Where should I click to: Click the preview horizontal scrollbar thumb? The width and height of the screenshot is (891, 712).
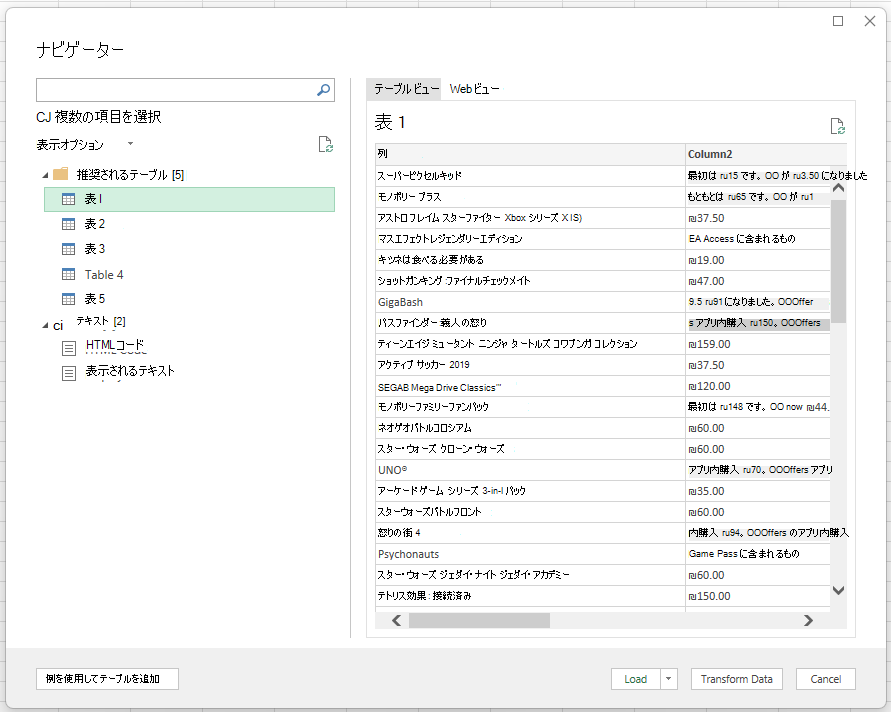tap(479, 620)
